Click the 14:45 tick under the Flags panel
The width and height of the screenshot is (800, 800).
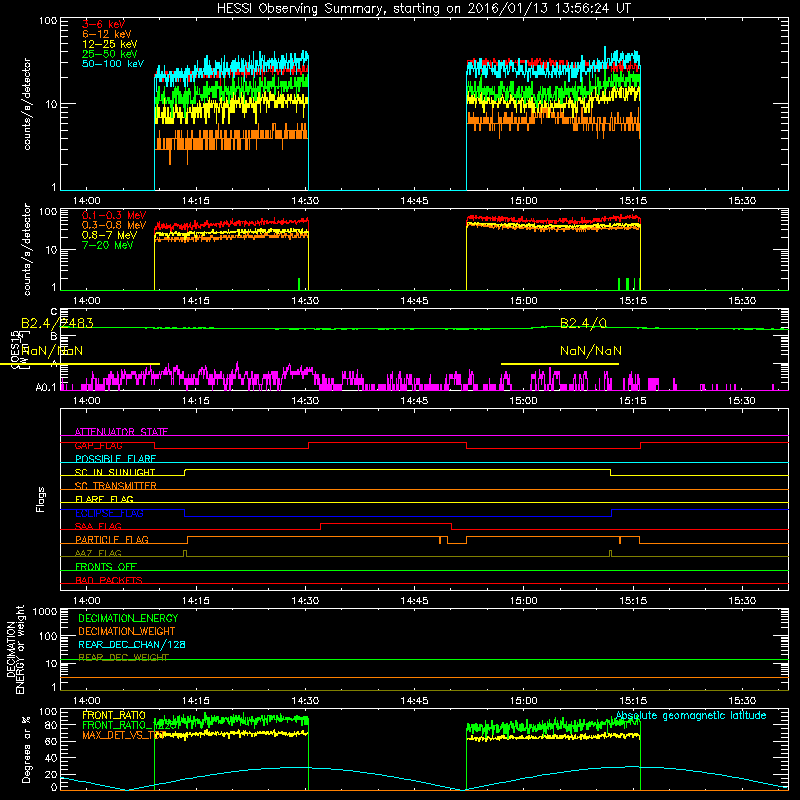414,600
